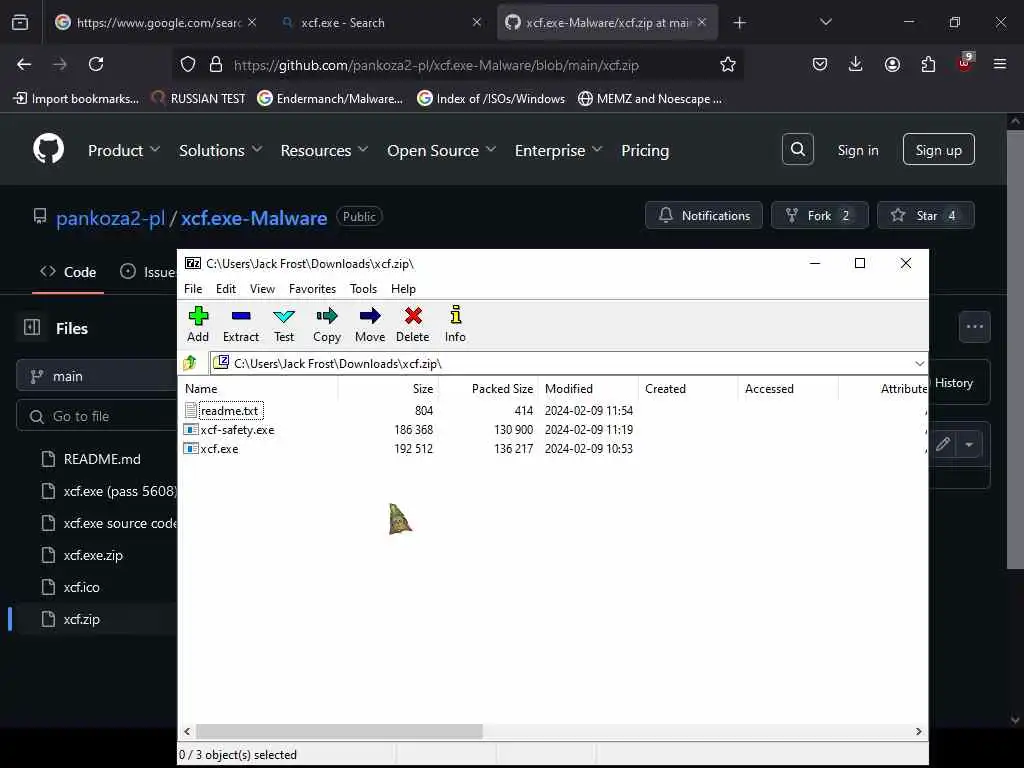This screenshot has width=1024, height=768.
Task: Open xcf.zip in file tree
Action: tap(82, 619)
